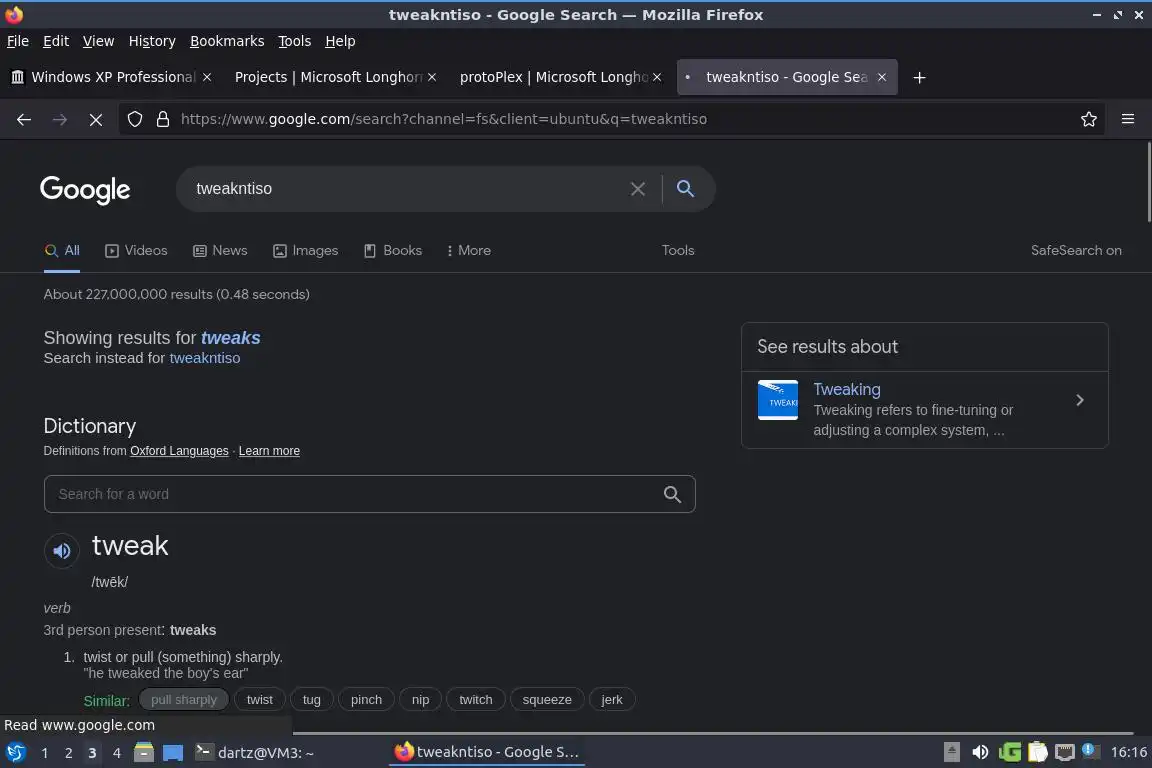Viewport: 1152px width, 768px height.
Task: Clear the Google search box text
Action: coord(638,189)
